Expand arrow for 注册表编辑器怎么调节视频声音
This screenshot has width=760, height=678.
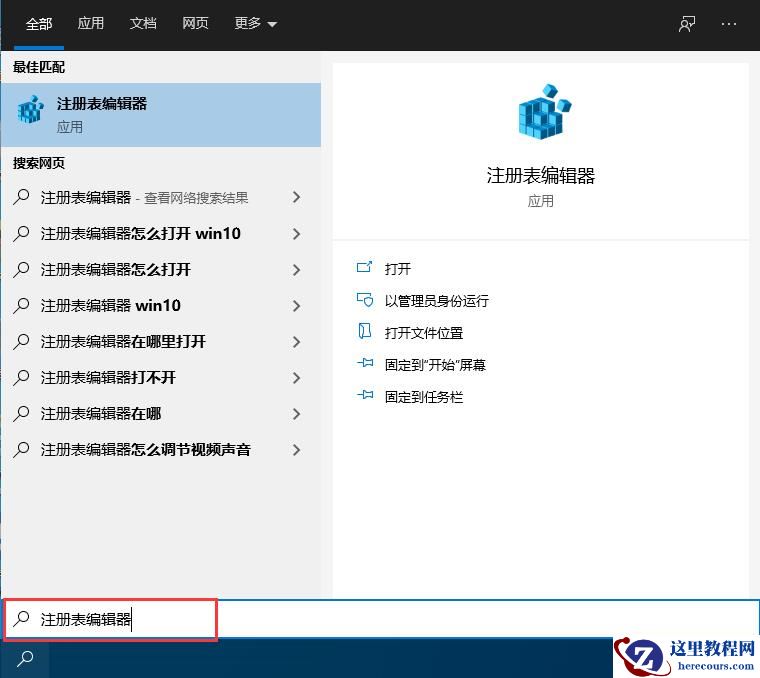point(296,450)
